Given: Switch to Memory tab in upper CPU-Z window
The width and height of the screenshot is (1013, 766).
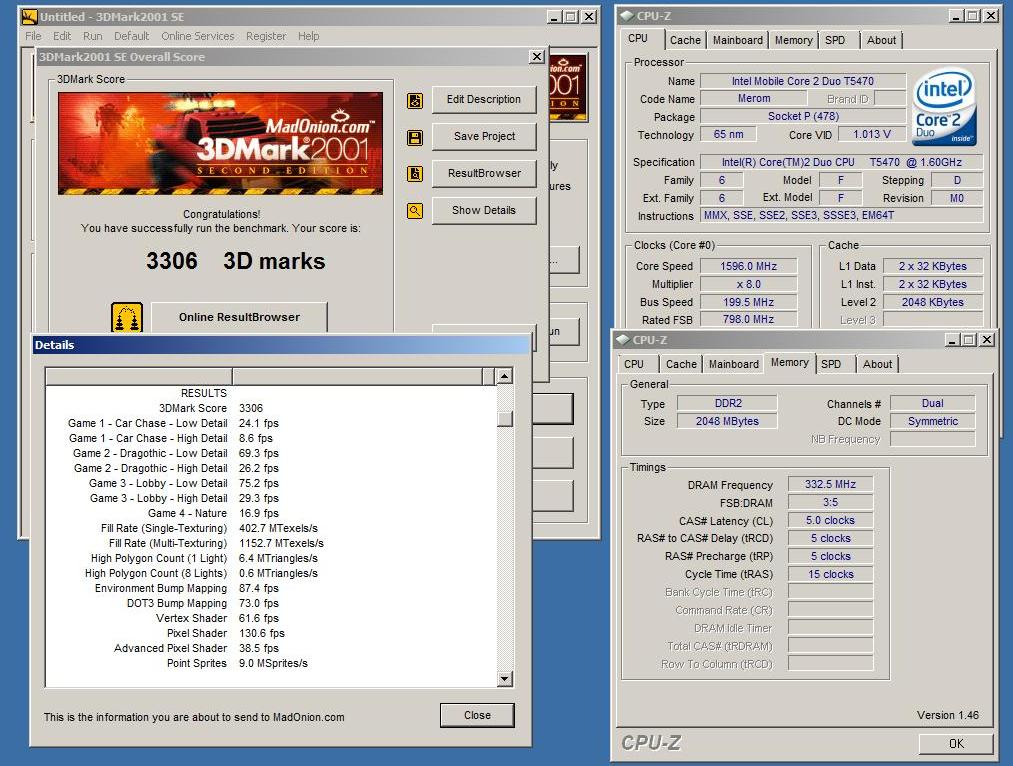Looking at the screenshot, I should 793,40.
